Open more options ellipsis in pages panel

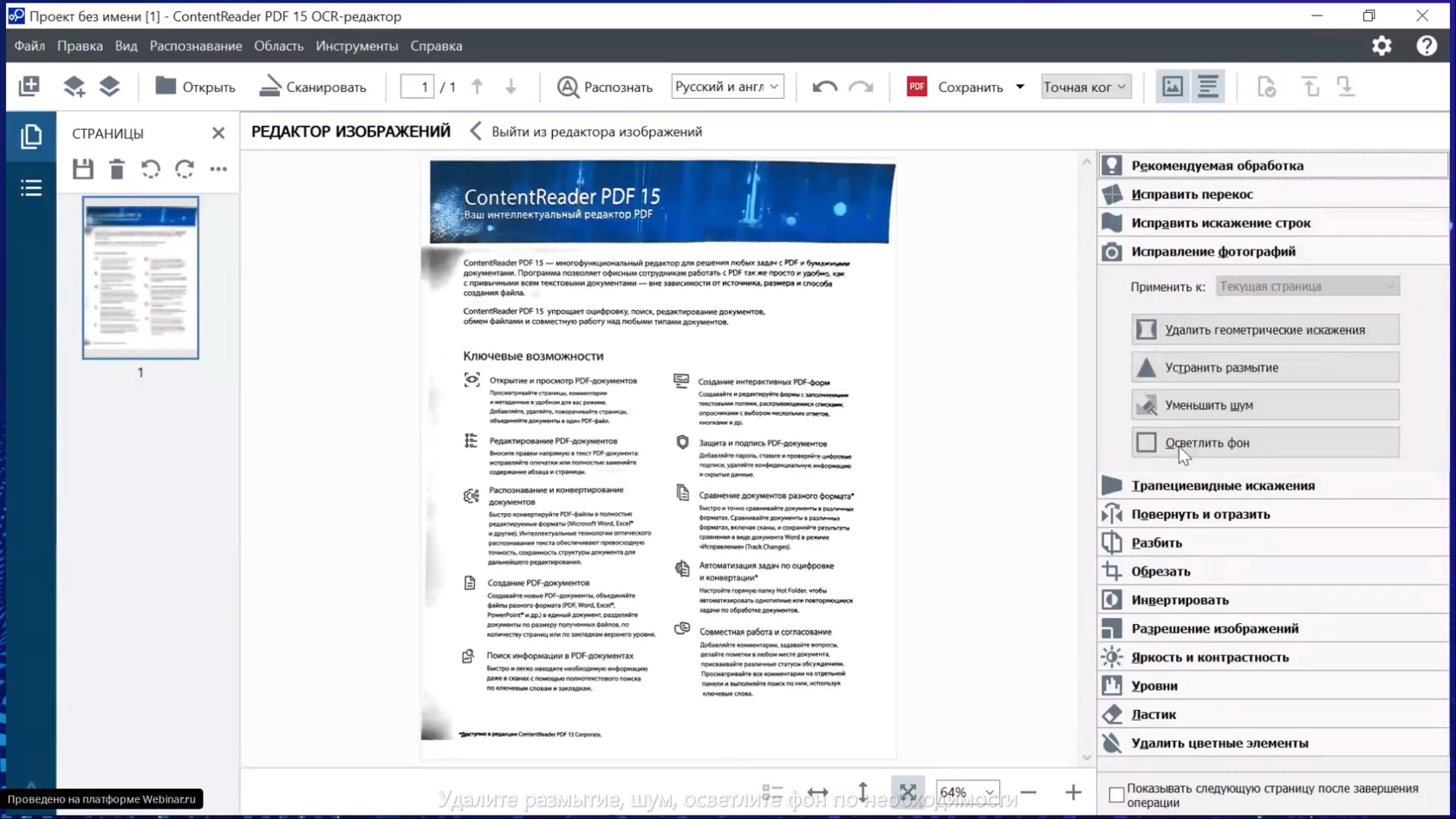[x=218, y=169]
